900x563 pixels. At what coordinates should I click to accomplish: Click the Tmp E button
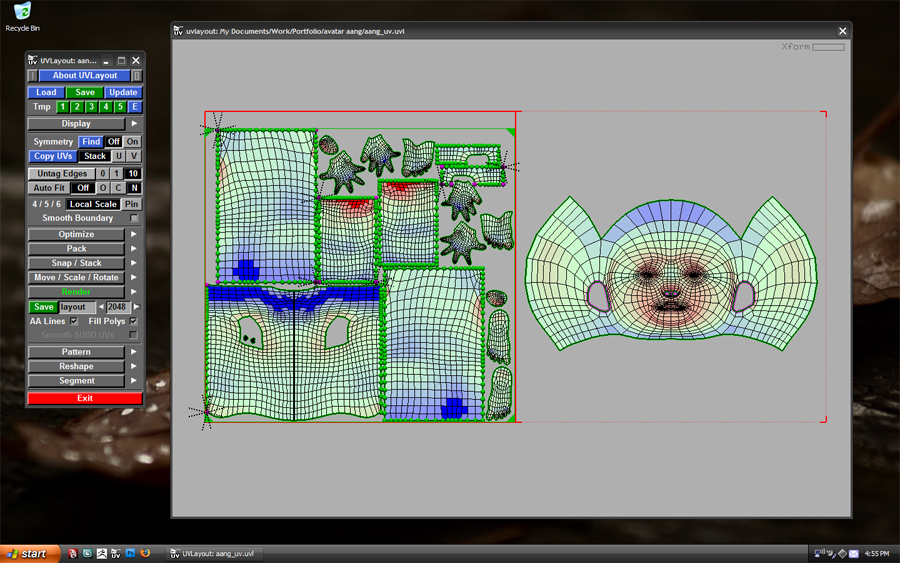tap(134, 107)
